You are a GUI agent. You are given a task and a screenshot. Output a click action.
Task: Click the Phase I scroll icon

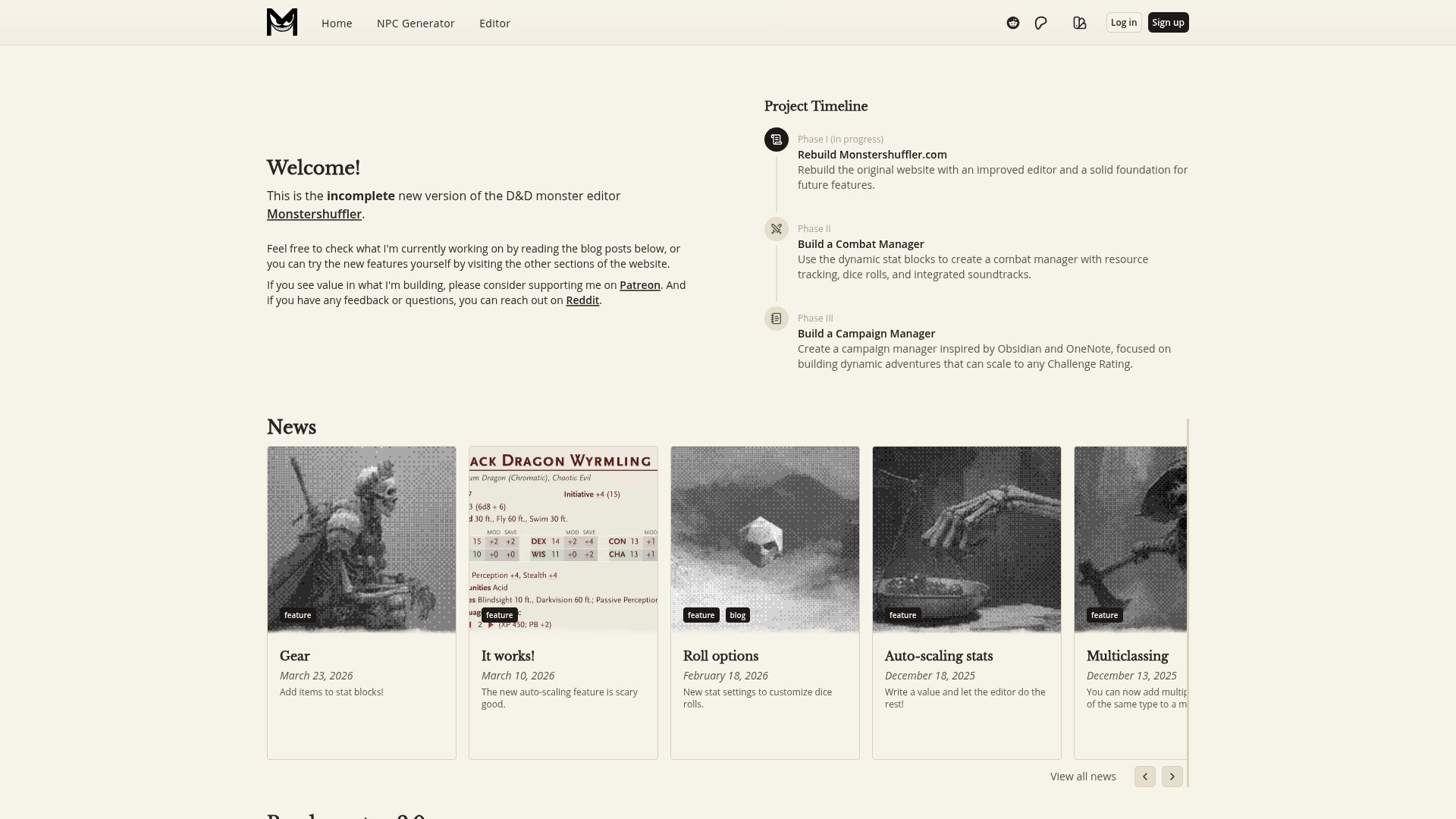pyautogui.click(x=776, y=140)
